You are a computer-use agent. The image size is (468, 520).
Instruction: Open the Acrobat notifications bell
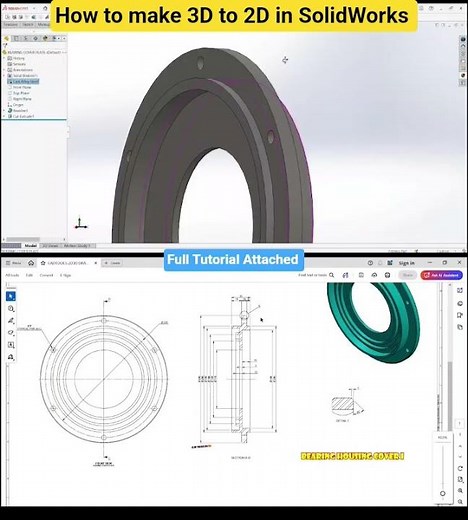tap(380, 263)
